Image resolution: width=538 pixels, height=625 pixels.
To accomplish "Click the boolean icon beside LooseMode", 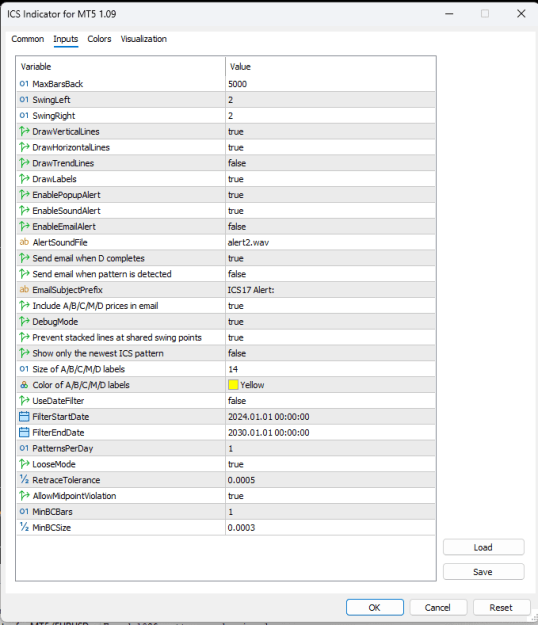I will (x=24, y=464).
